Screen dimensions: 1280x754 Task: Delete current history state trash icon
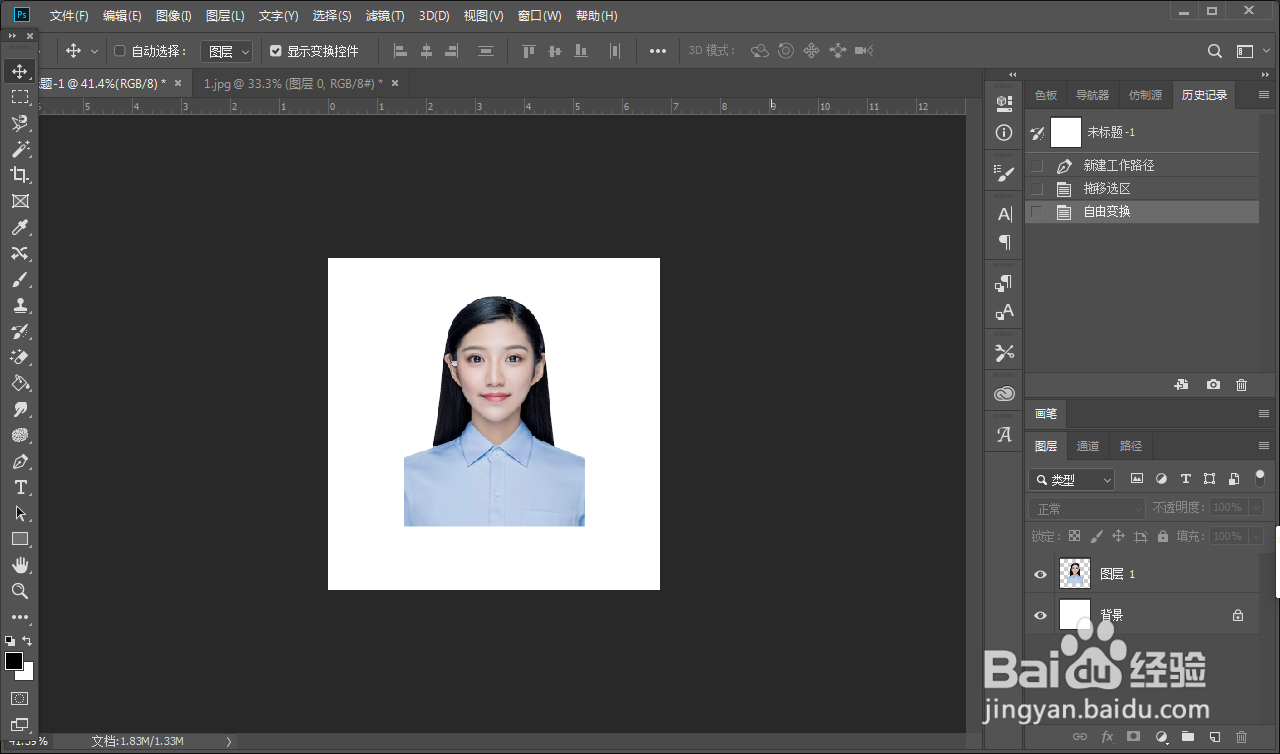point(1241,385)
